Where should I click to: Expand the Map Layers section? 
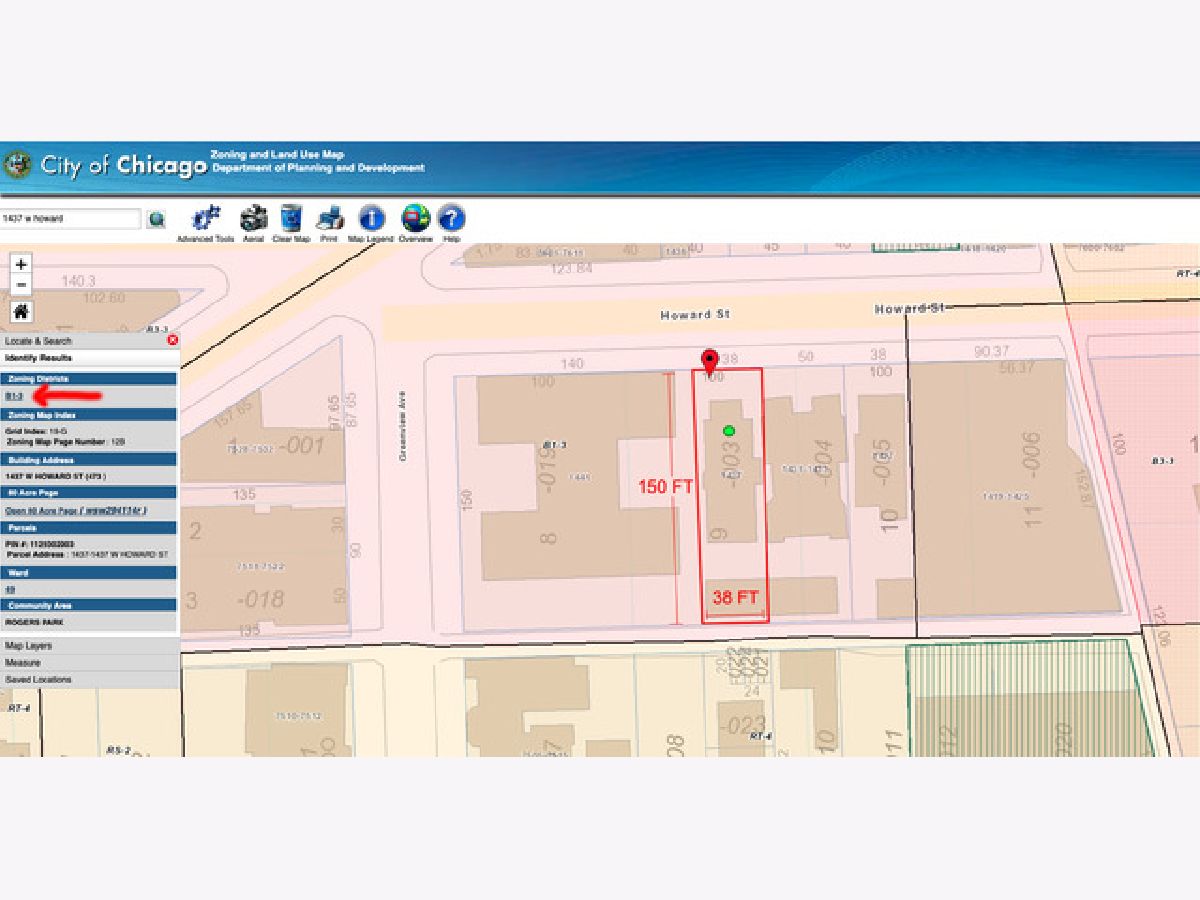(x=29, y=646)
